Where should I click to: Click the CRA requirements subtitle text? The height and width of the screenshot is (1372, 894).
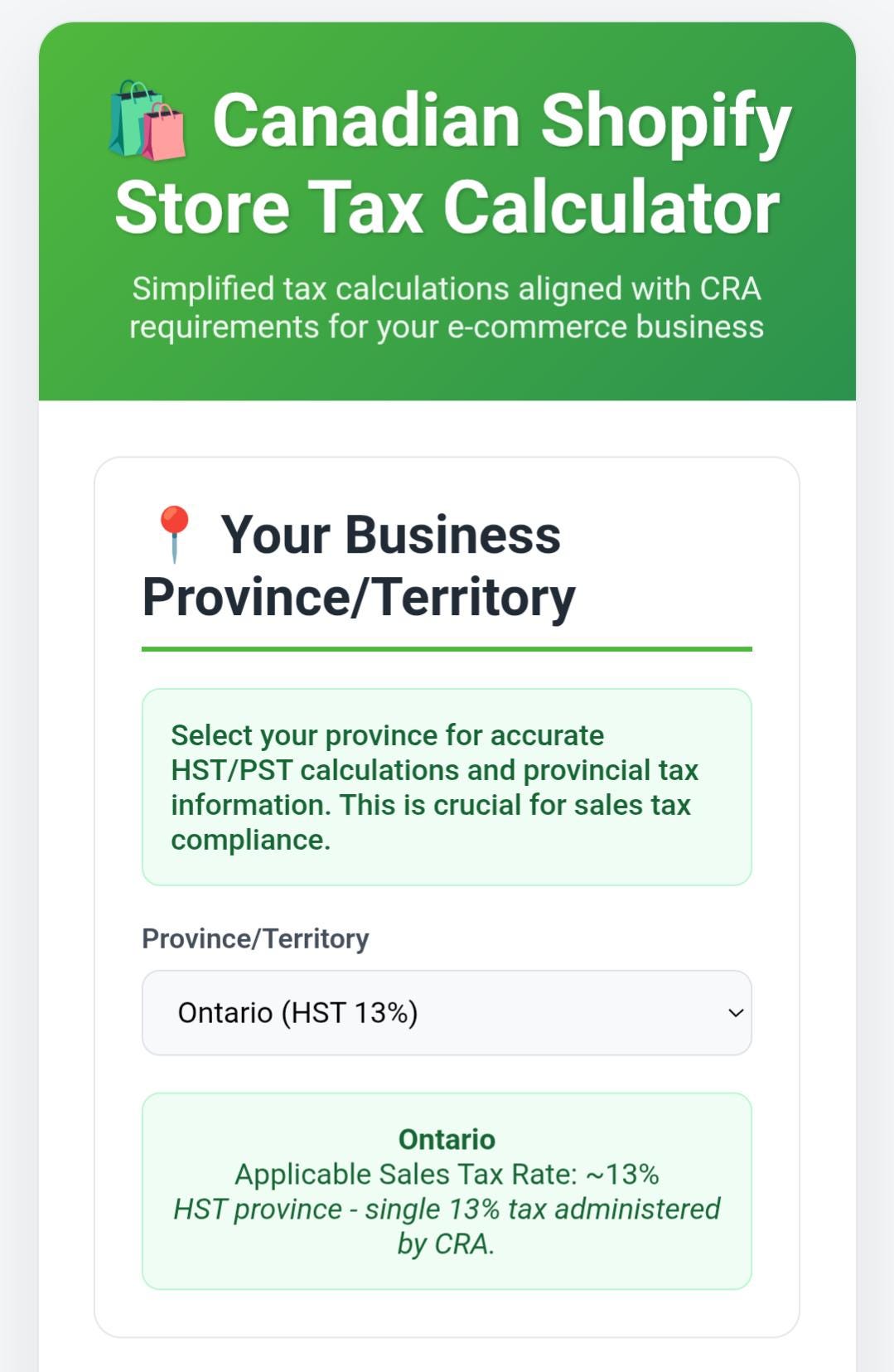coord(447,308)
